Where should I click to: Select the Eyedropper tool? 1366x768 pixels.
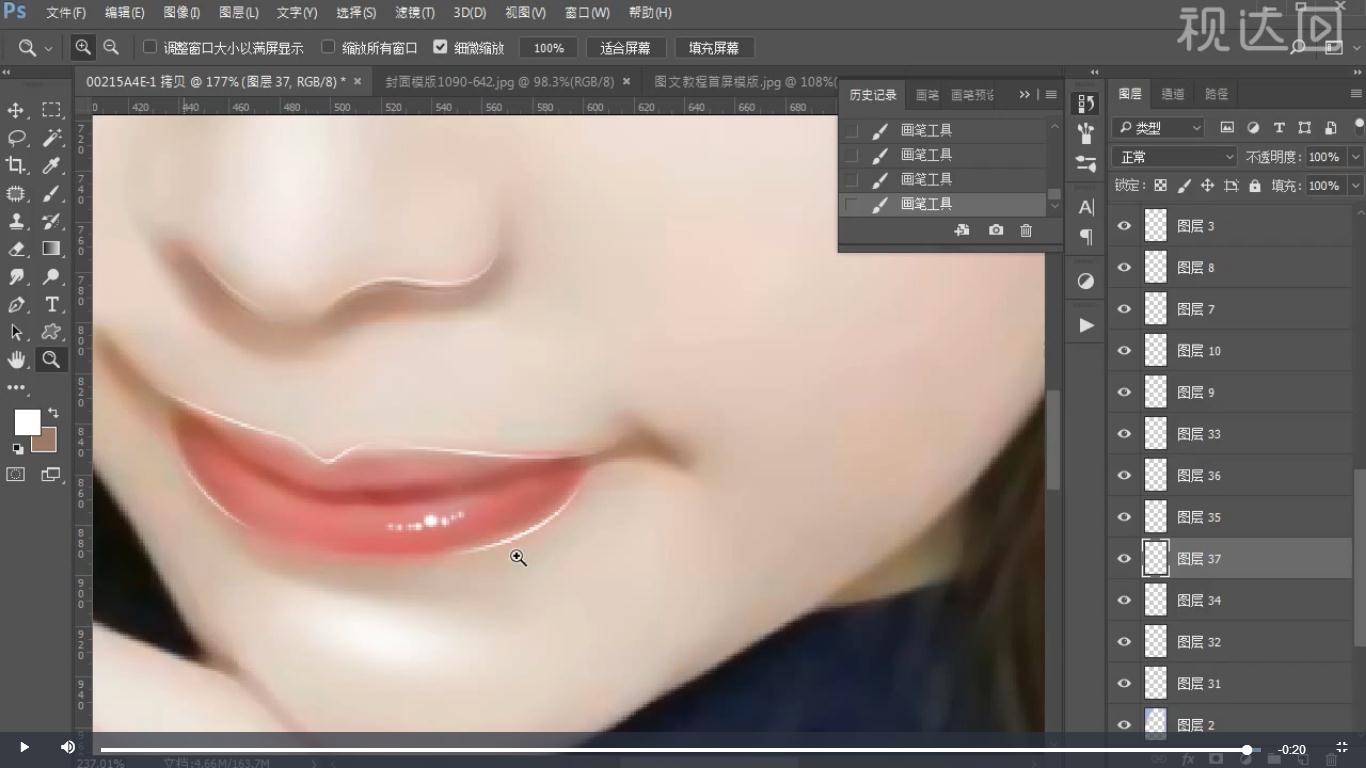[x=51, y=166]
